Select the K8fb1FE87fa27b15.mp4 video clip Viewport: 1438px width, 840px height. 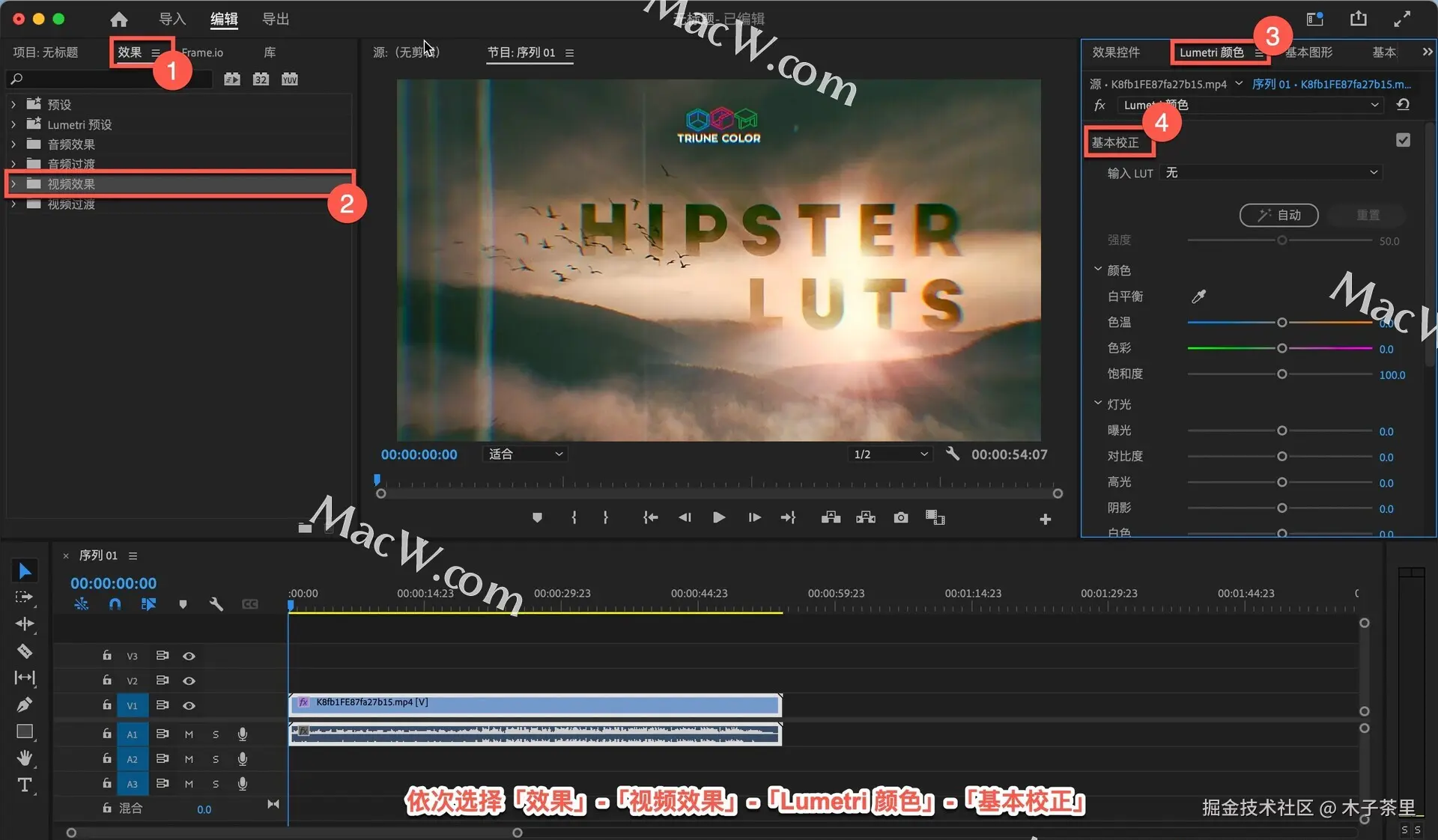click(x=535, y=704)
